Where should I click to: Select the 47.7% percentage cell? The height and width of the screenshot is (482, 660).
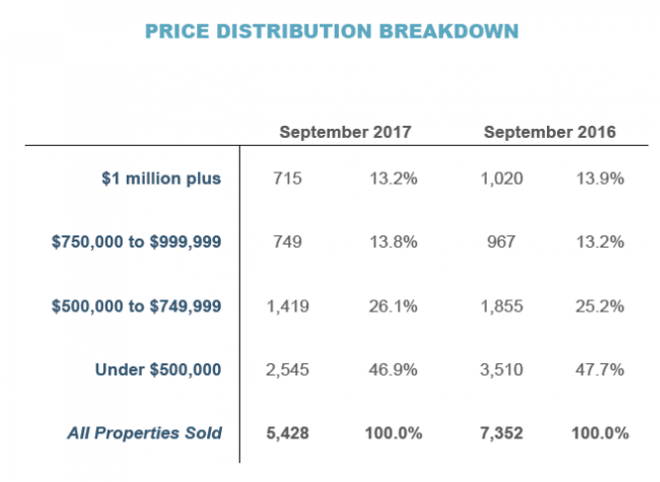[601, 370]
